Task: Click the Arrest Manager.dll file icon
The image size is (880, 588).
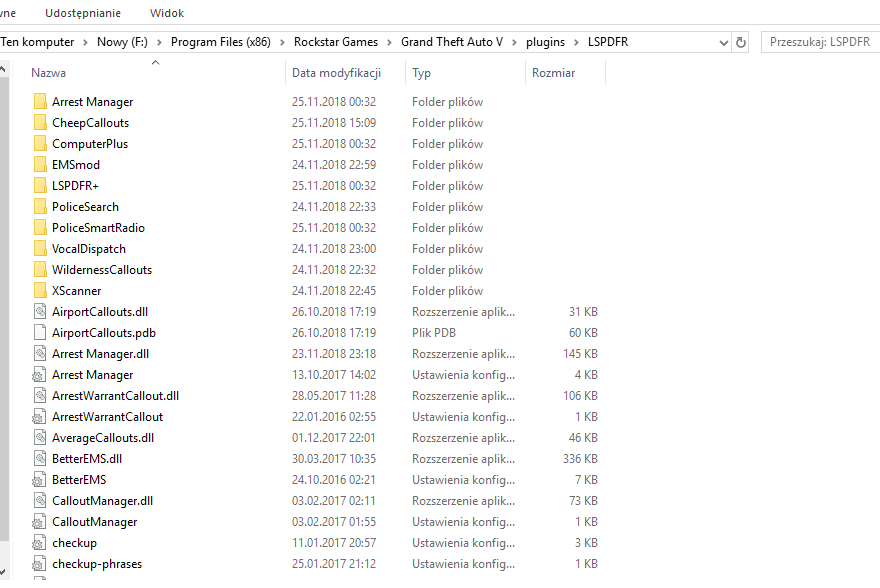Action: coord(40,353)
